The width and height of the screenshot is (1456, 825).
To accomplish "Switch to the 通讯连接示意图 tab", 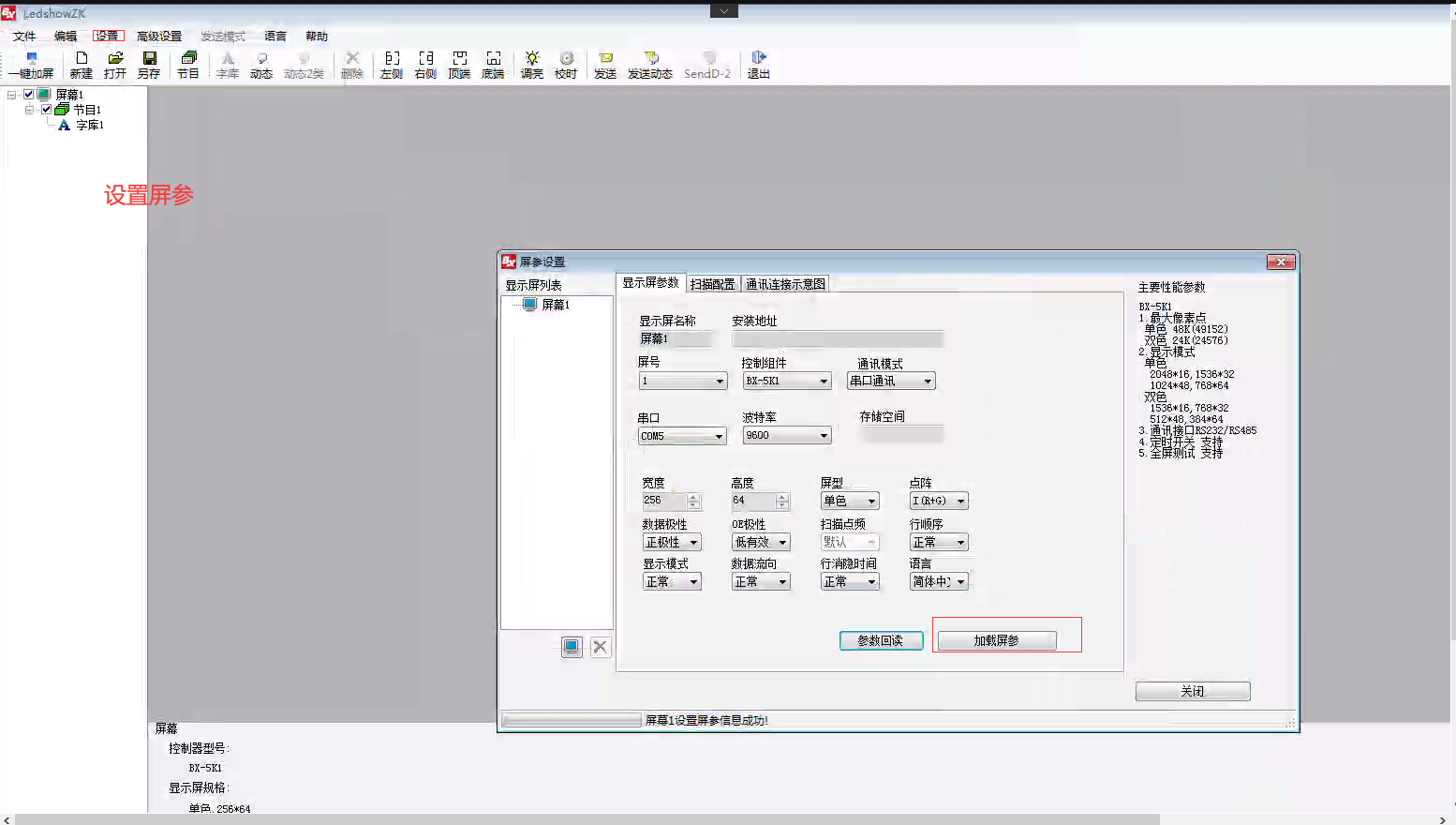I will (785, 284).
